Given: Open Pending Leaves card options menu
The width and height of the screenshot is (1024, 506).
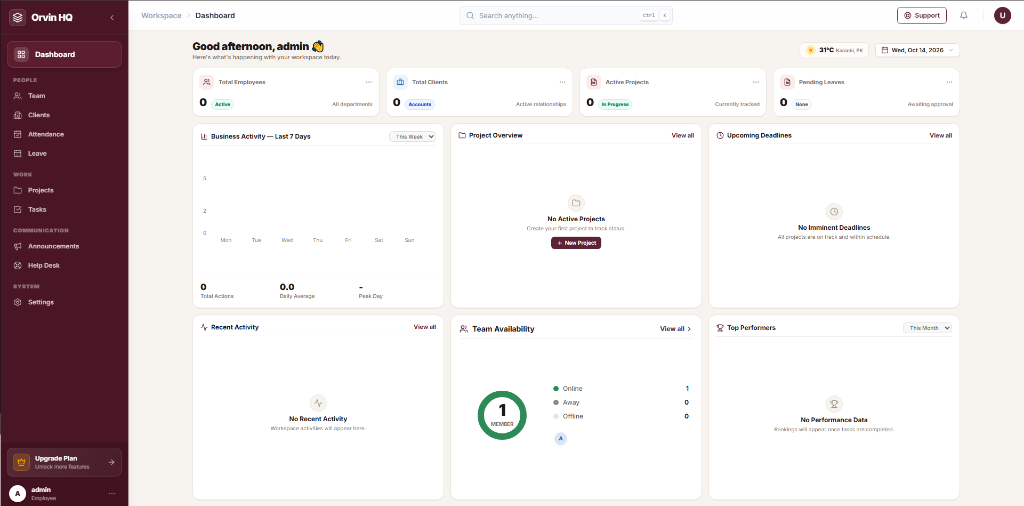Looking at the screenshot, I should (x=949, y=82).
